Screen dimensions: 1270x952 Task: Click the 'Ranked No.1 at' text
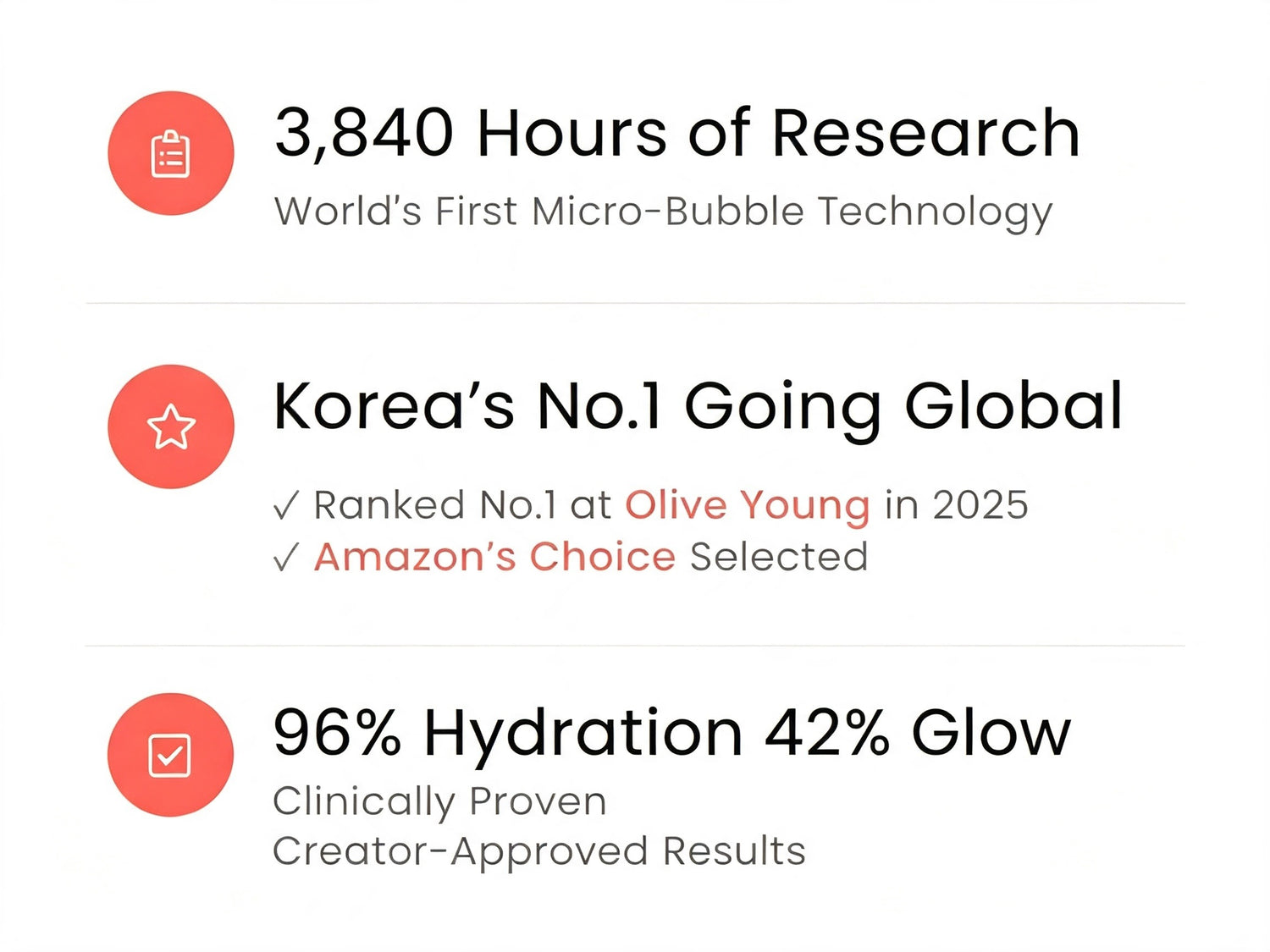coord(462,505)
